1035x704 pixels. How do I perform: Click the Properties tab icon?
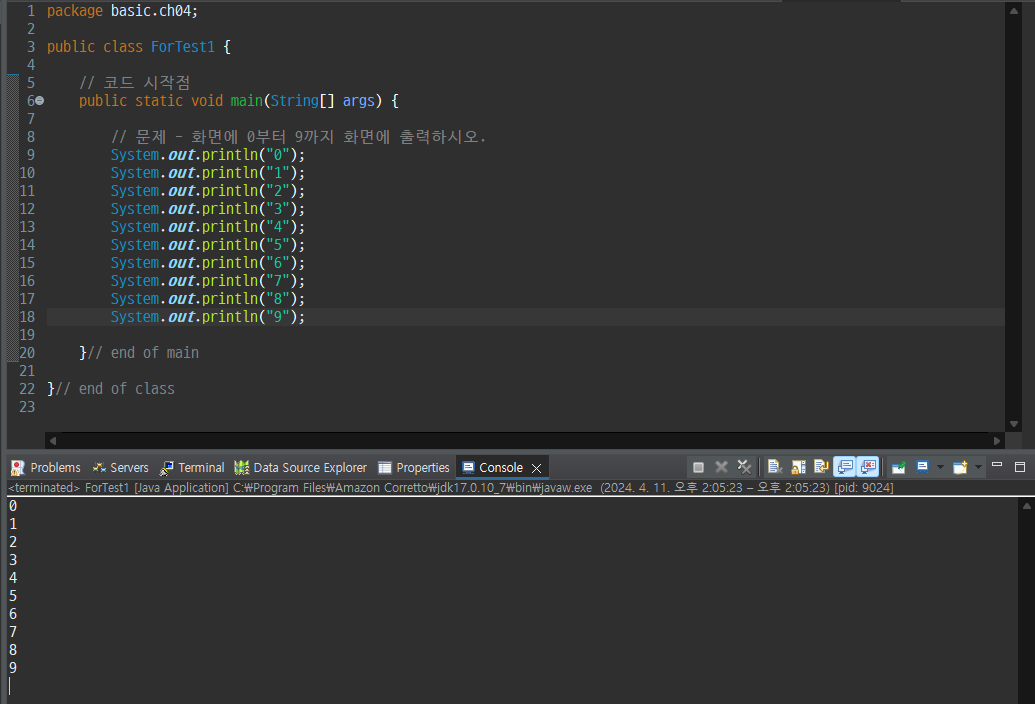(385, 468)
